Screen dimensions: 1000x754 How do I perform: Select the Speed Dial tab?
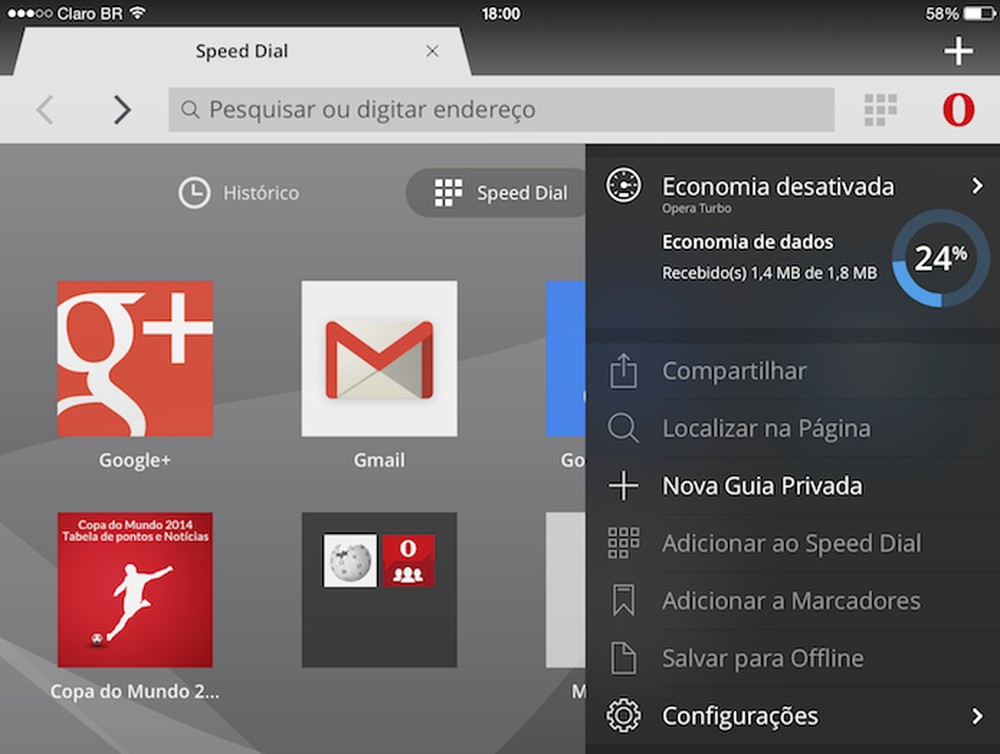click(242, 51)
